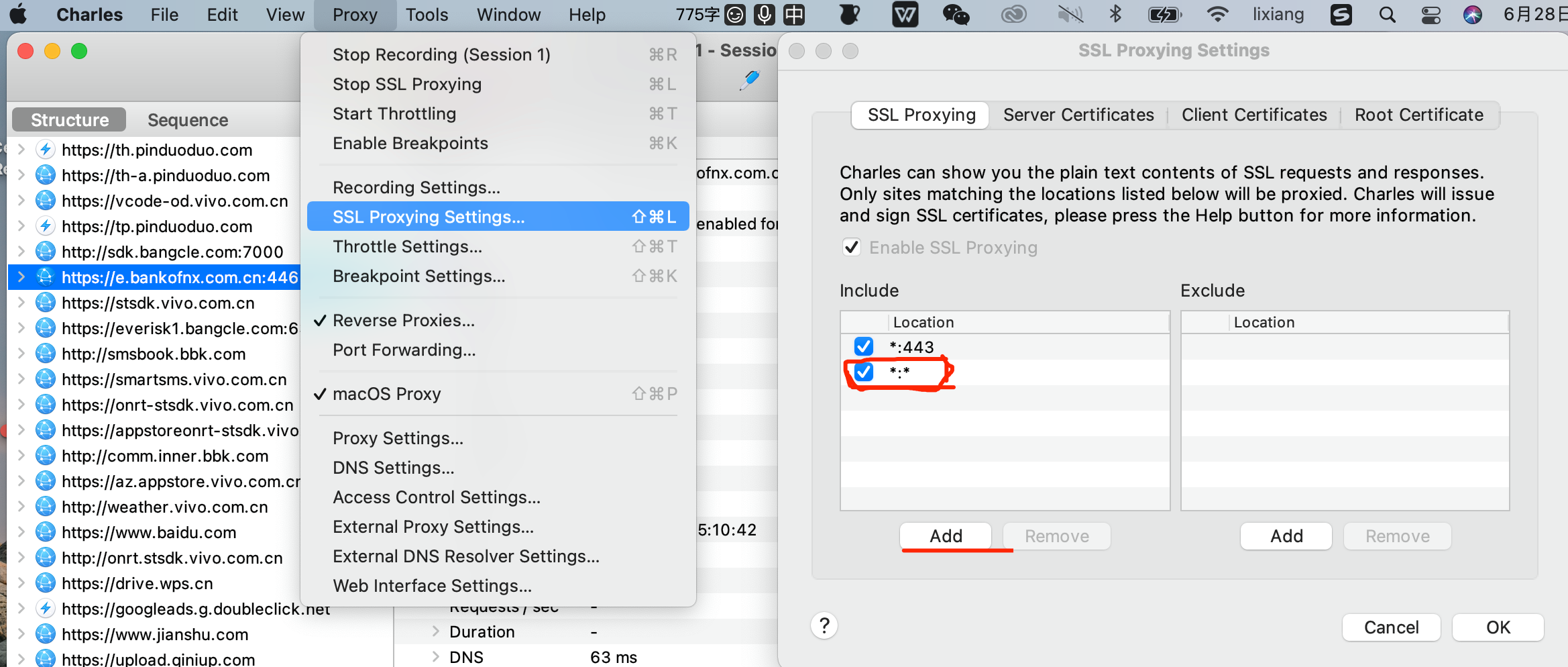This screenshot has width=1568, height=667.
Task: Switch to Root Certificate tab
Action: pos(1419,115)
